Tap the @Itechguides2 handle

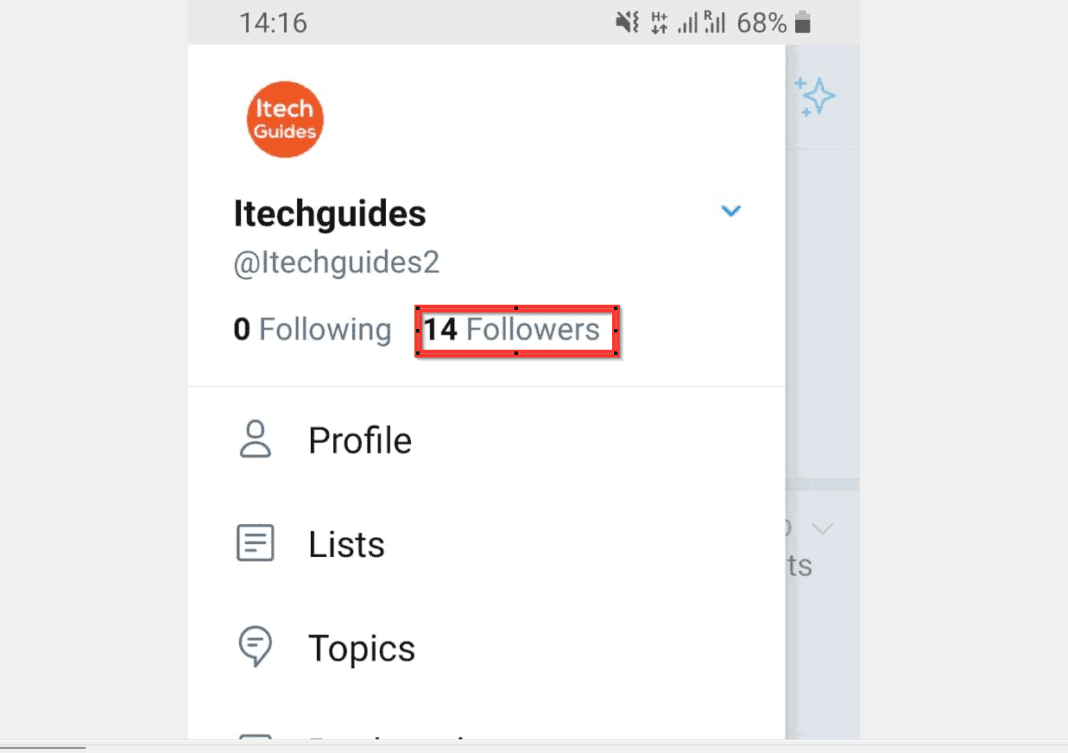pyautogui.click(x=336, y=262)
